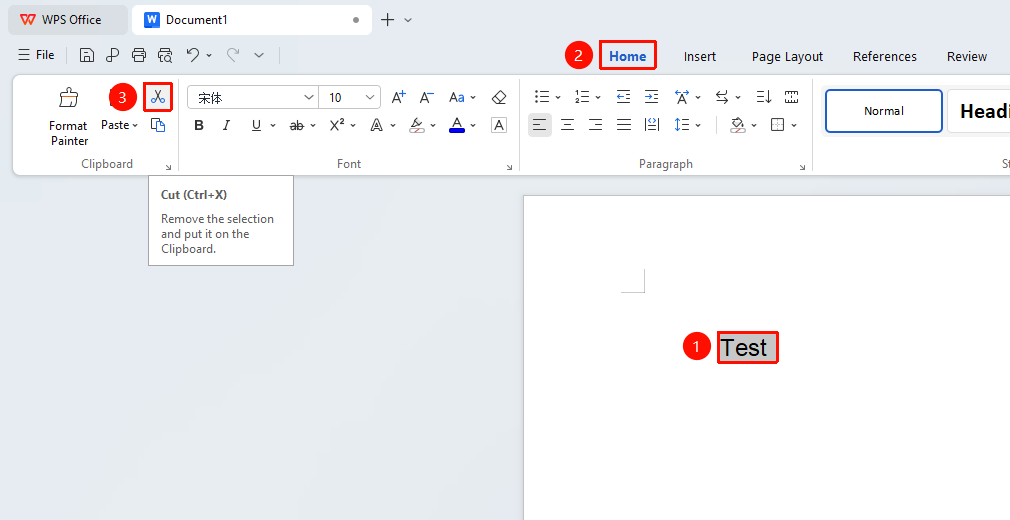Click the Sort icon
The image size is (1010, 520).
764,97
